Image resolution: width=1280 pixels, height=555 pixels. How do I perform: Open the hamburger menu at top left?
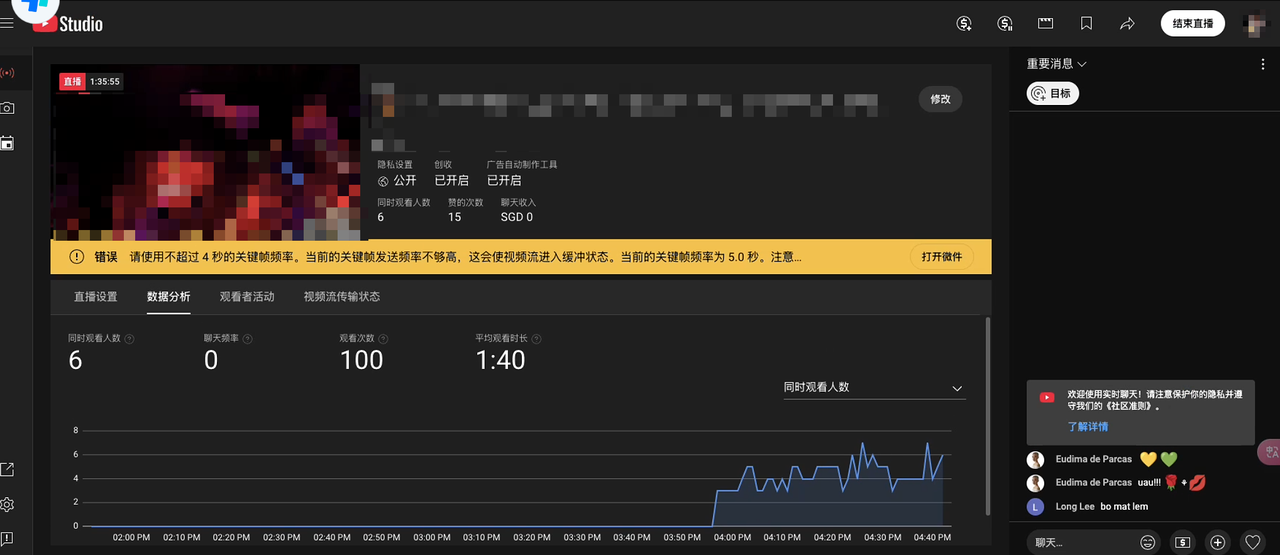(x=7, y=23)
